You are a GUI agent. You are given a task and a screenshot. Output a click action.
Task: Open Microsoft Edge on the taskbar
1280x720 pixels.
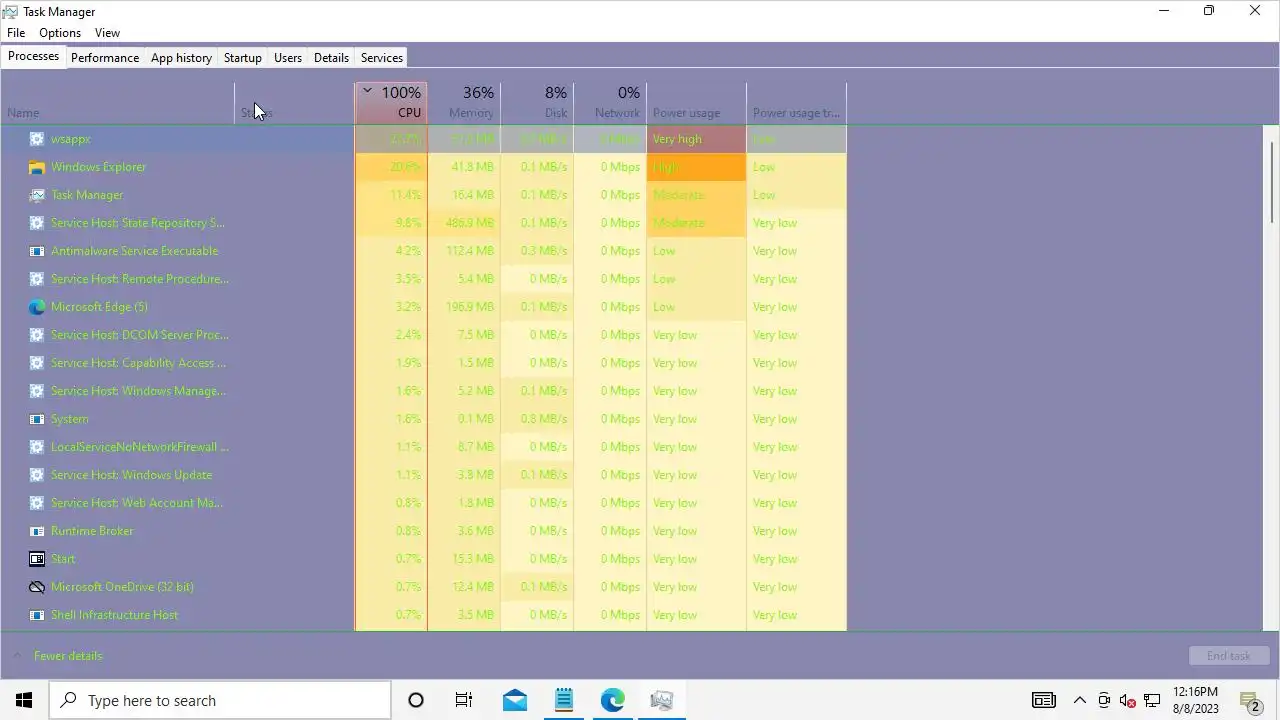point(612,700)
